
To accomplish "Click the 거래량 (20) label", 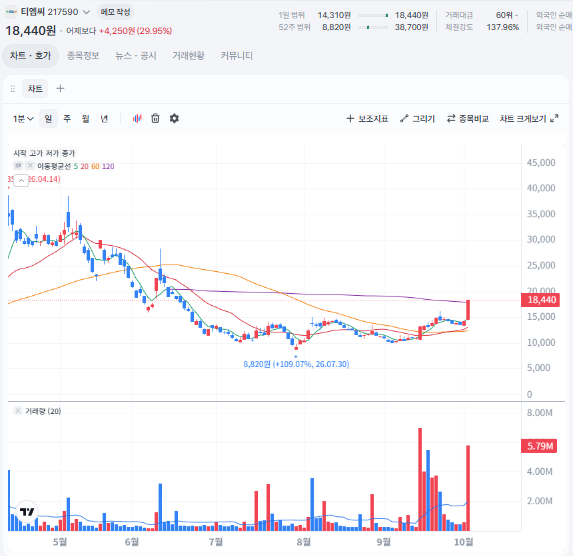I will pos(43,411).
